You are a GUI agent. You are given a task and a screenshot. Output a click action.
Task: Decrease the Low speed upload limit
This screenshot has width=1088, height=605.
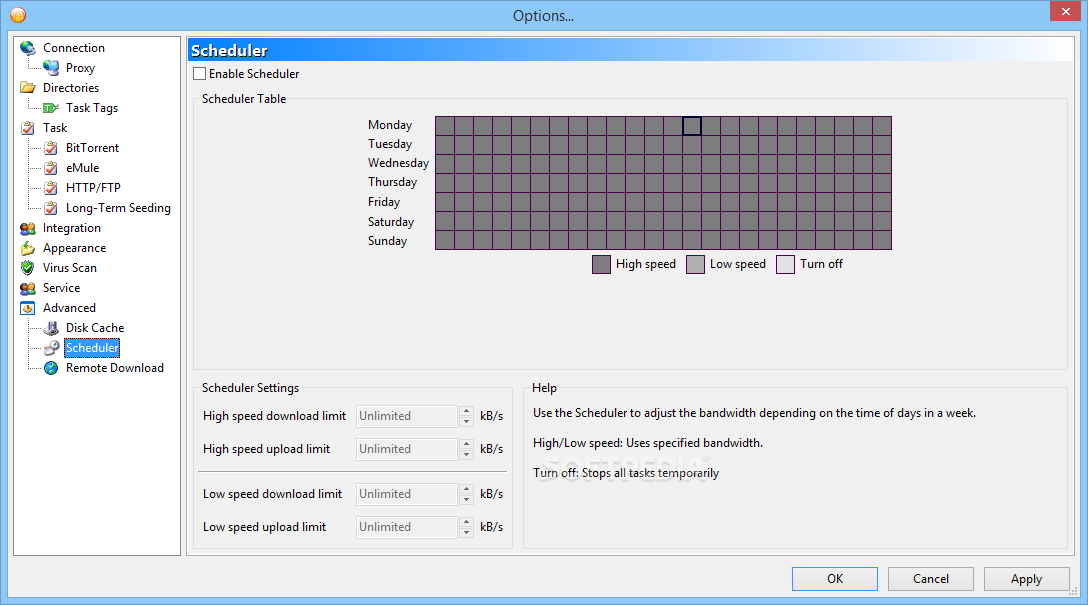466,532
